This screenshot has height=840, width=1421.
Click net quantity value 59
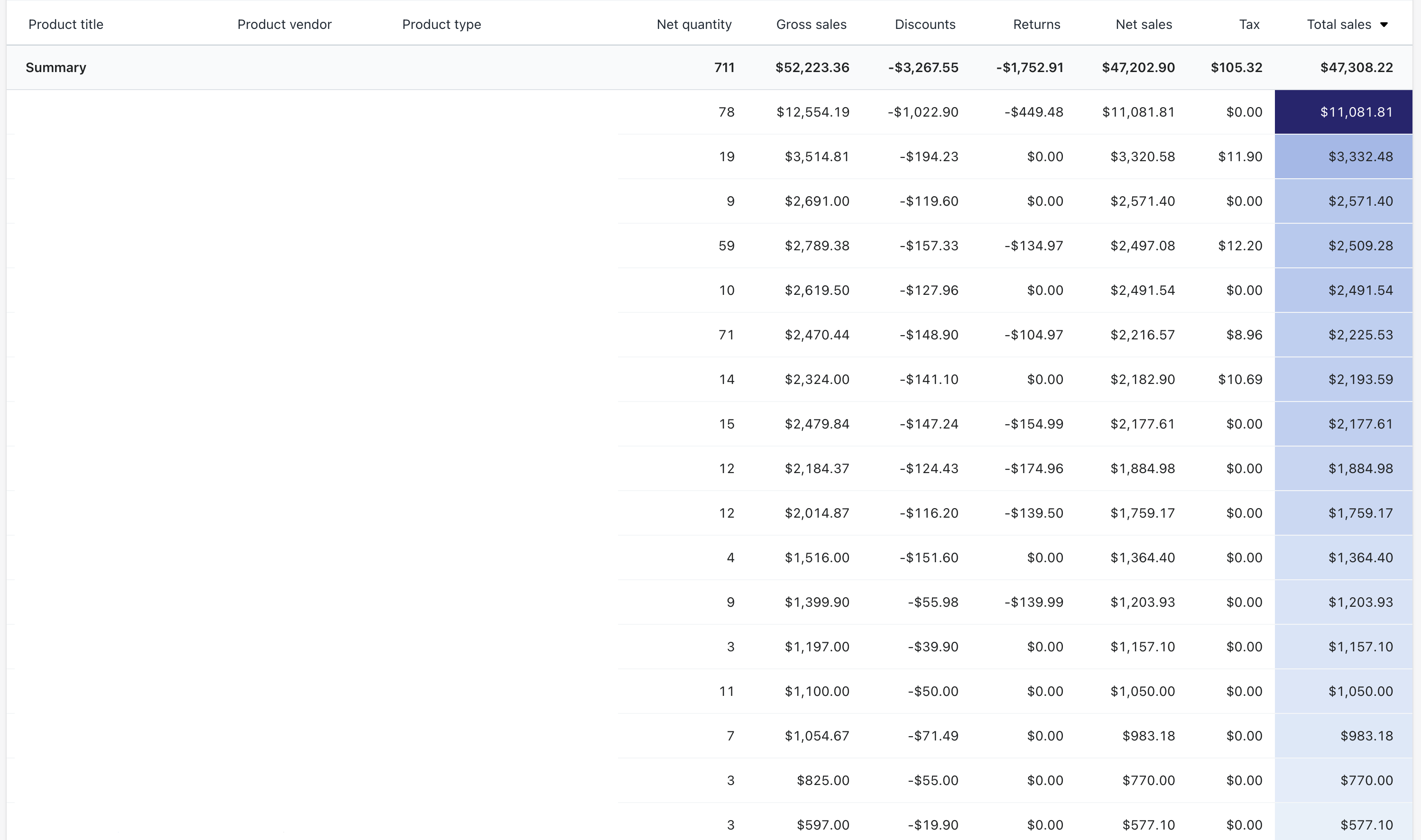[x=726, y=246]
